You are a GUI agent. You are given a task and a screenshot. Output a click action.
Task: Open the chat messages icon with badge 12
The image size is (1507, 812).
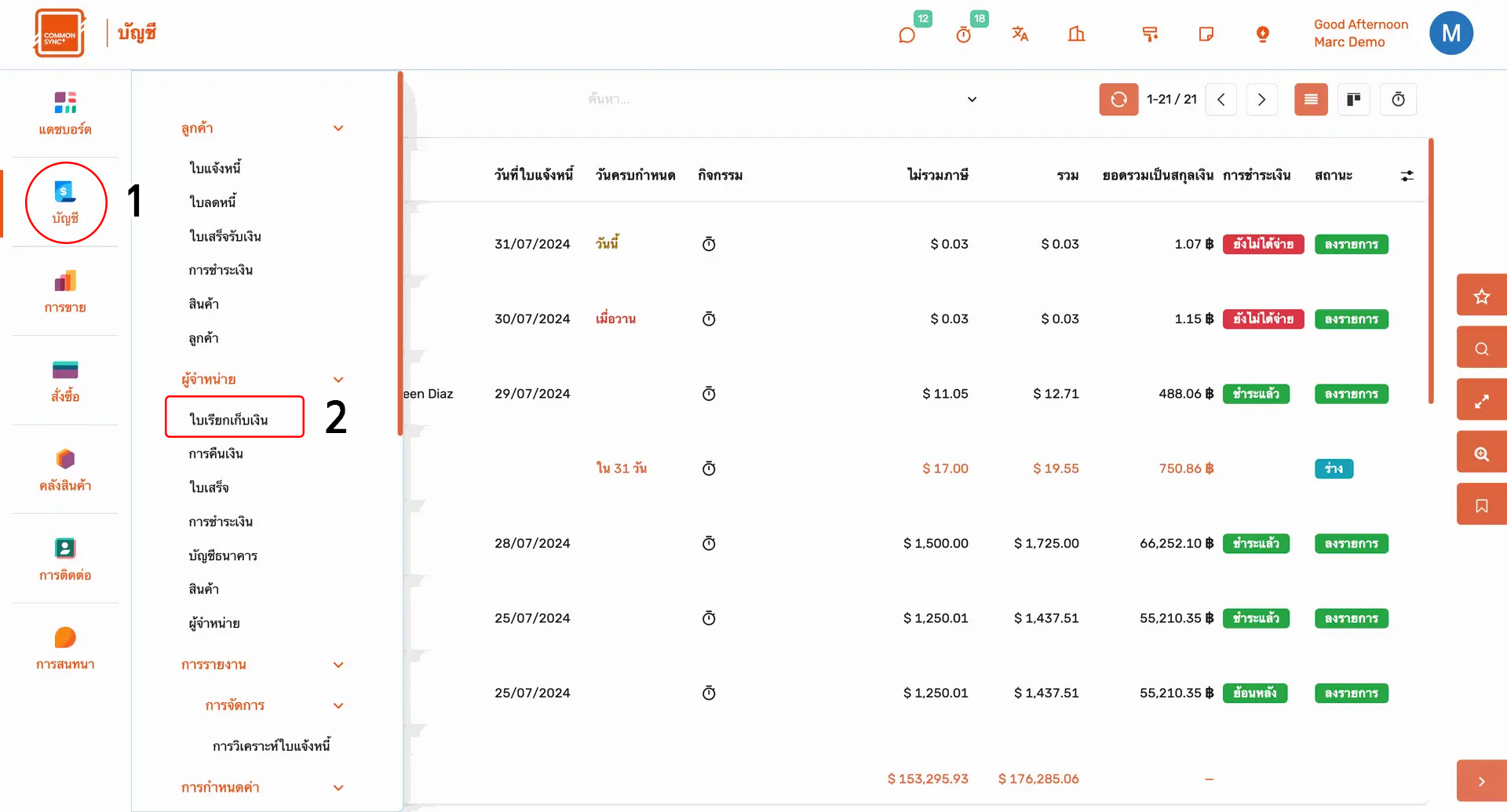[907, 35]
